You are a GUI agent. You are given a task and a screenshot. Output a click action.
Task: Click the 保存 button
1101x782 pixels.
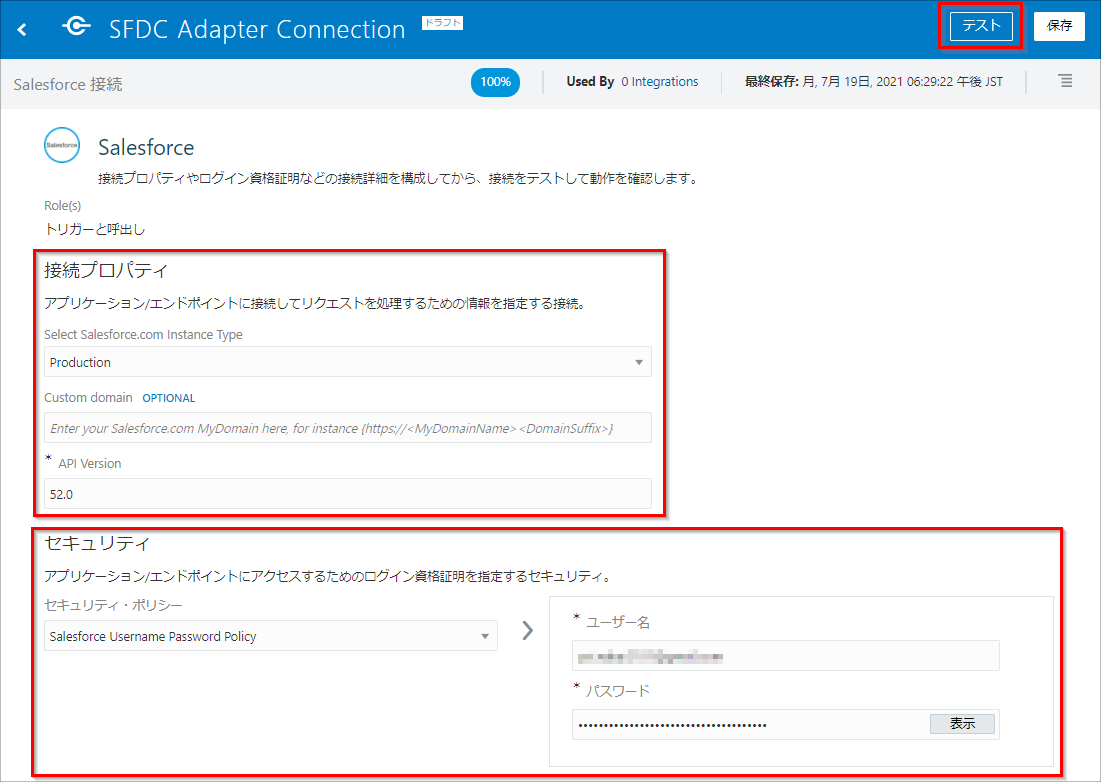pyautogui.click(x=1059, y=27)
